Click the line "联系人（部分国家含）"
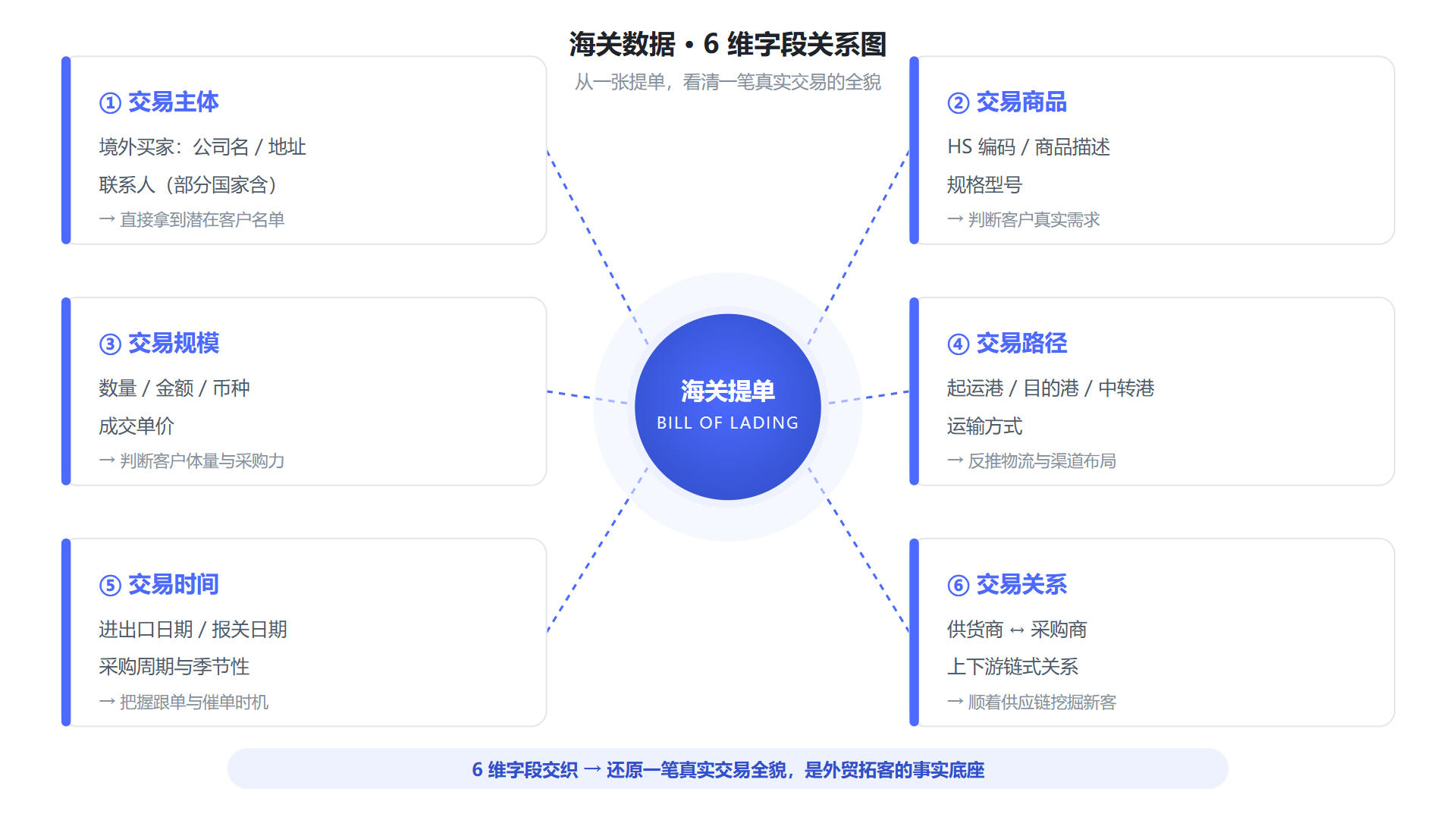Viewport: 1456px width, 814px height. click(x=190, y=184)
